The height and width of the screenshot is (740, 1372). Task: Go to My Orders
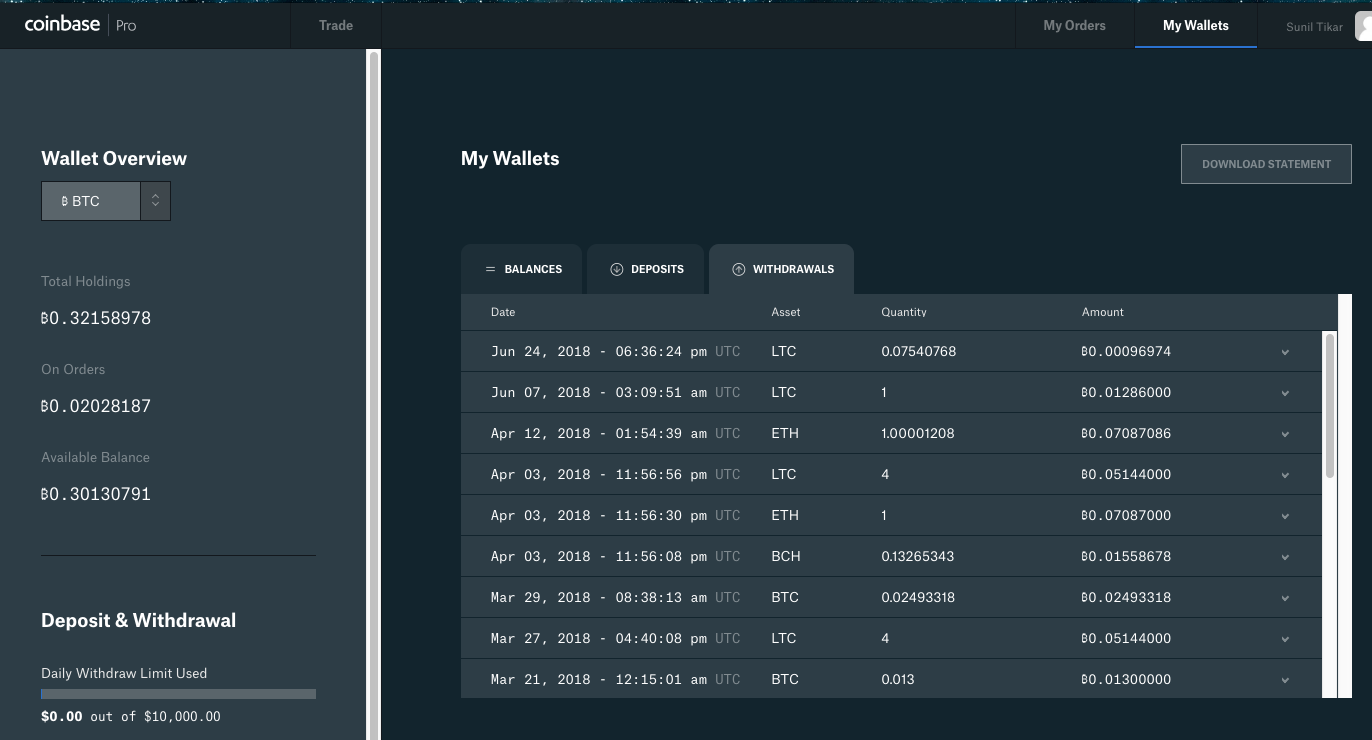coord(1074,25)
